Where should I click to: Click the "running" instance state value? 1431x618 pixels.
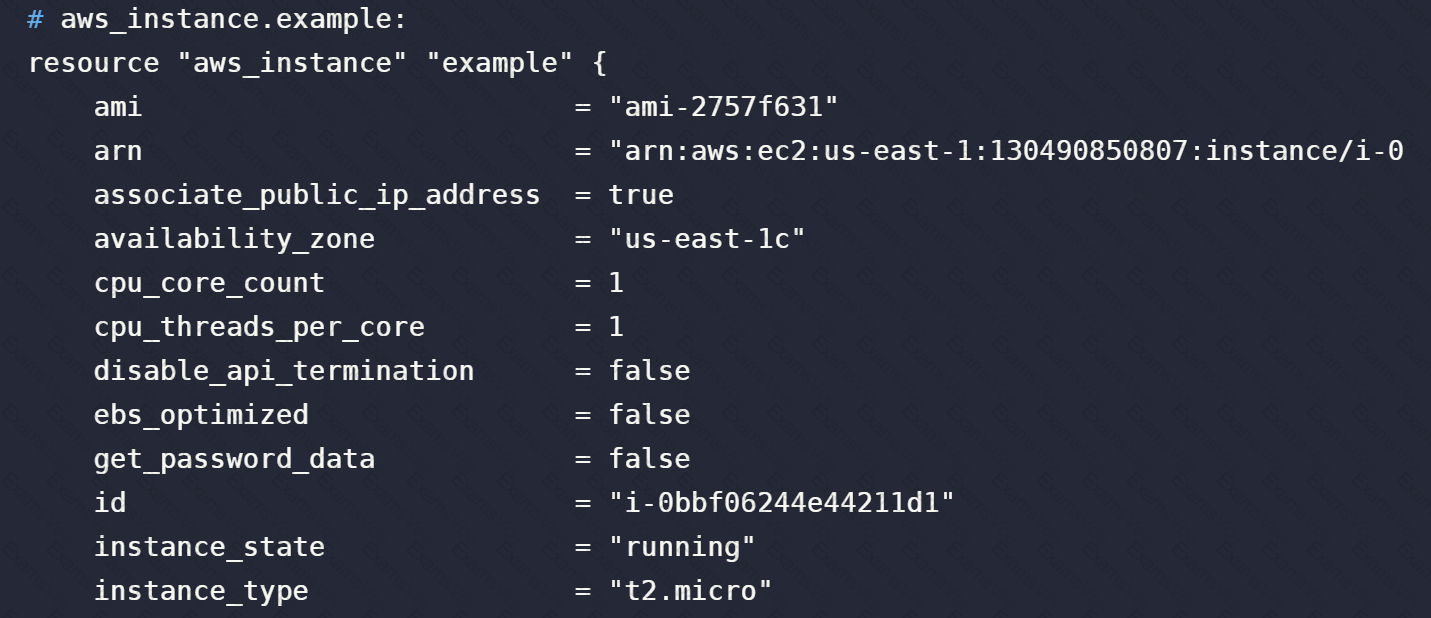(x=682, y=547)
